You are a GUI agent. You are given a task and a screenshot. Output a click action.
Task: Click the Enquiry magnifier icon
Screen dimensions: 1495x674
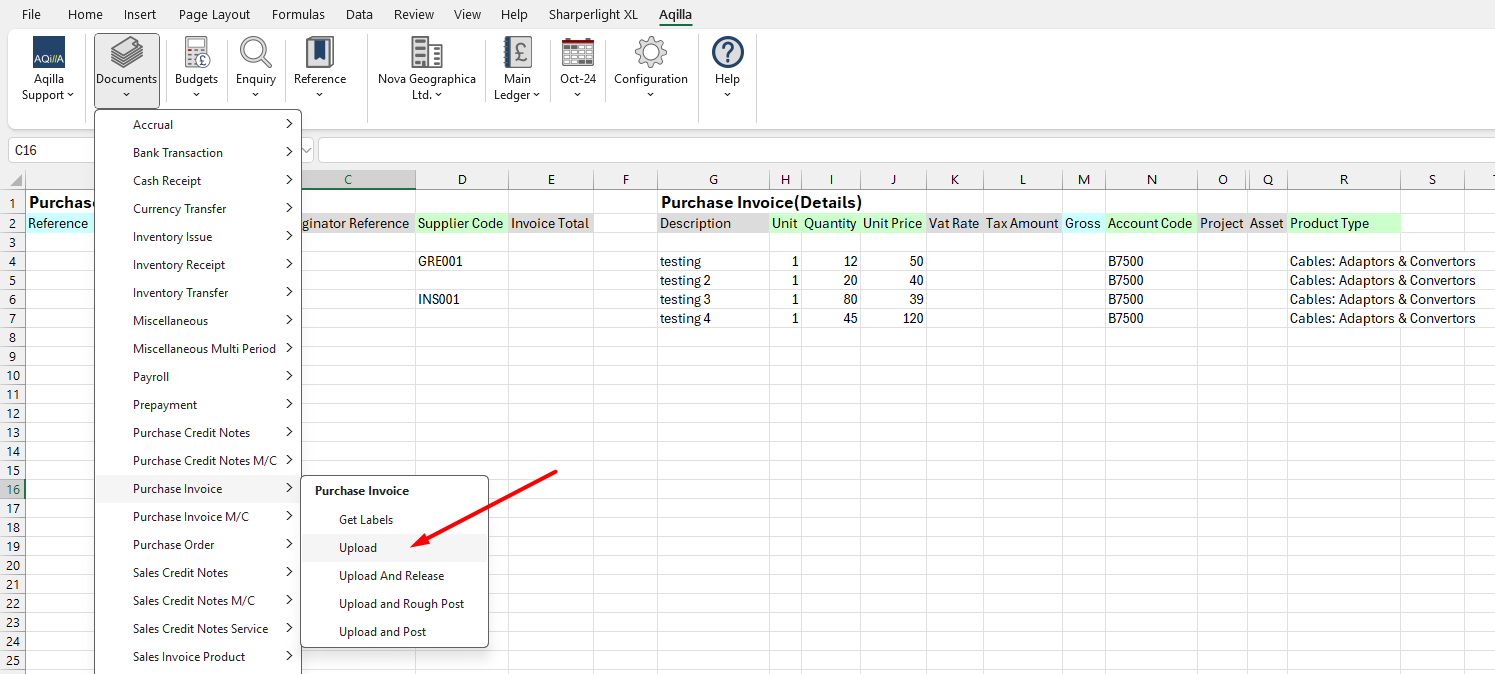pyautogui.click(x=256, y=53)
